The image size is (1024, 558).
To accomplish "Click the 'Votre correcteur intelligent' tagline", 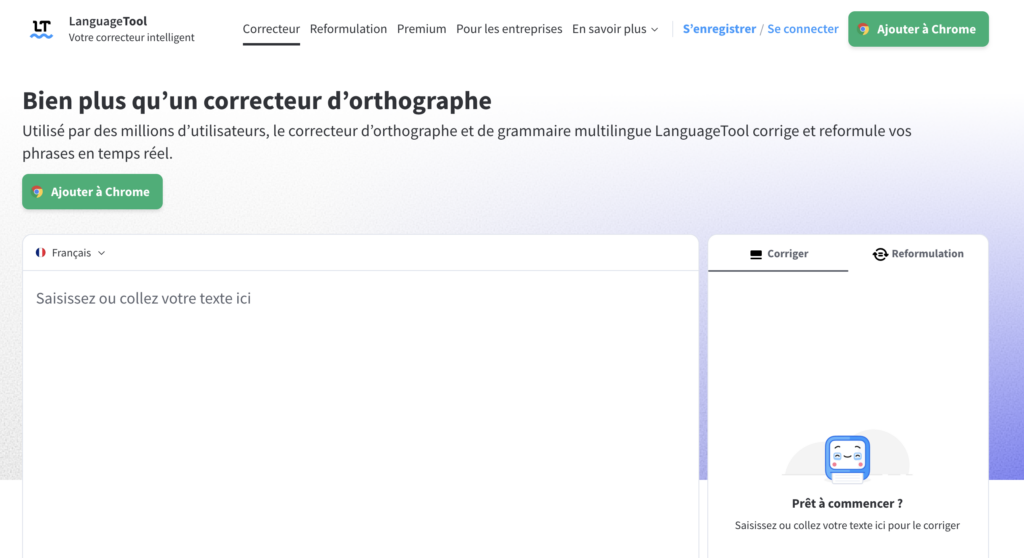I will 131,37.
